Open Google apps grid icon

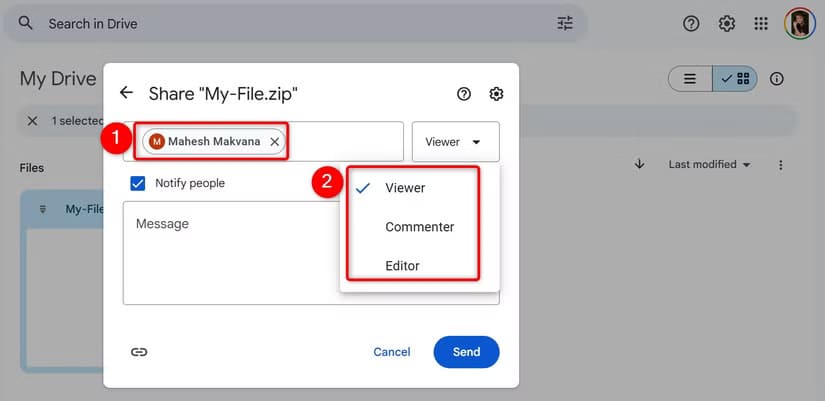pyautogui.click(x=761, y=23)
